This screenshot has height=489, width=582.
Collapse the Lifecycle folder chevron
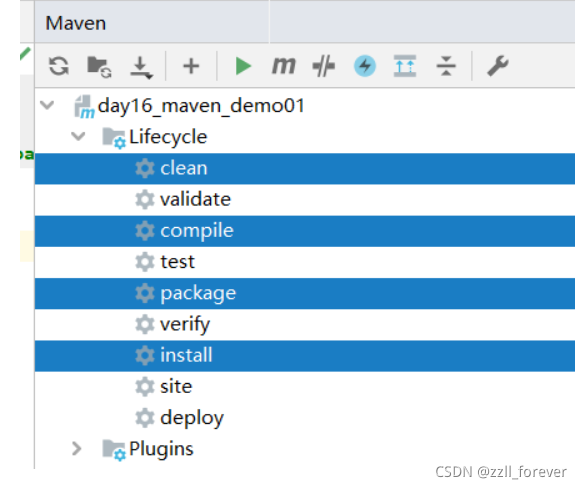pyautogui.click(x=78, y=136)
